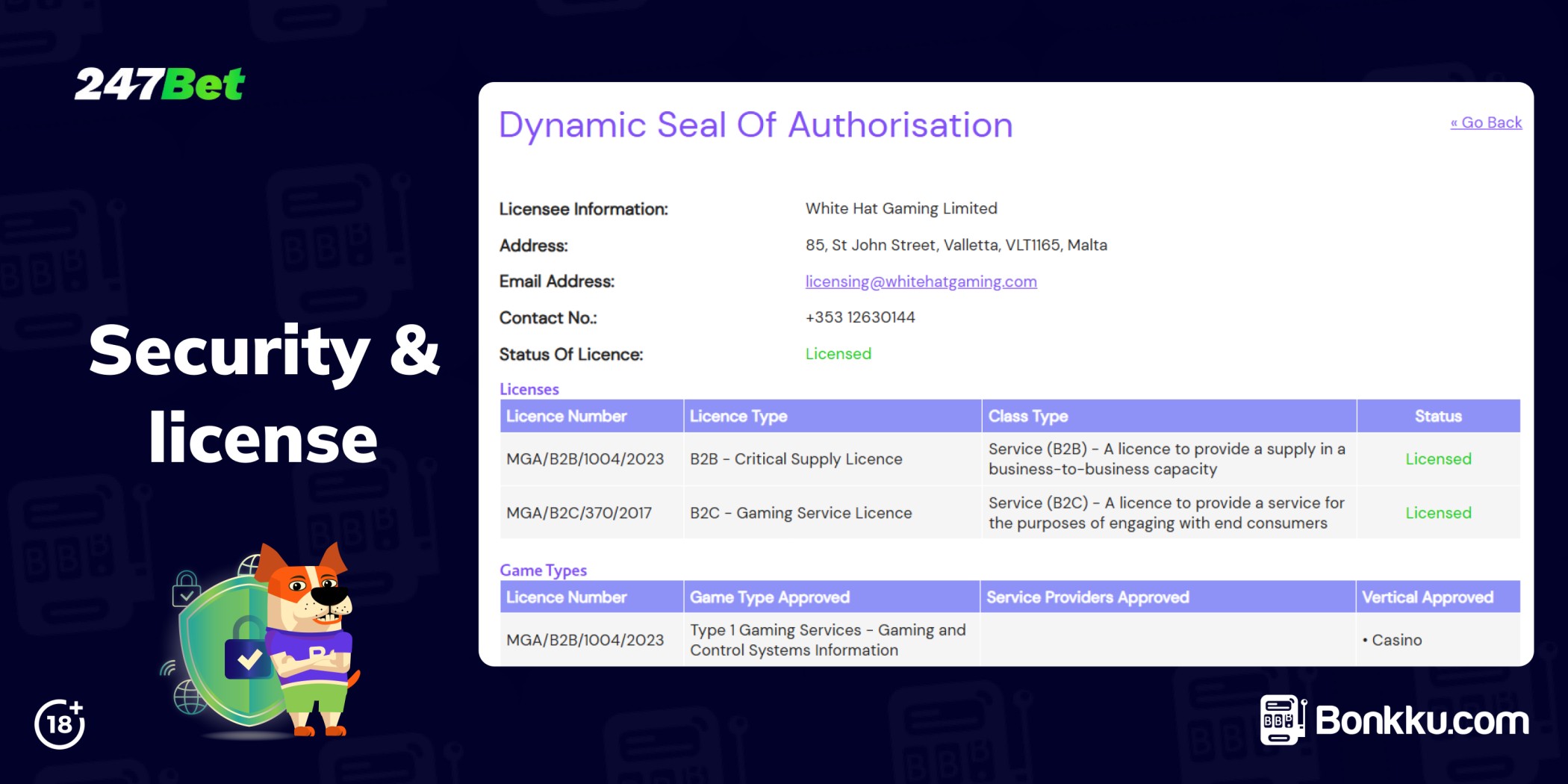Go back using the Go Back link
Screen dimensions: 1568x784
[x=1485, y=122]
